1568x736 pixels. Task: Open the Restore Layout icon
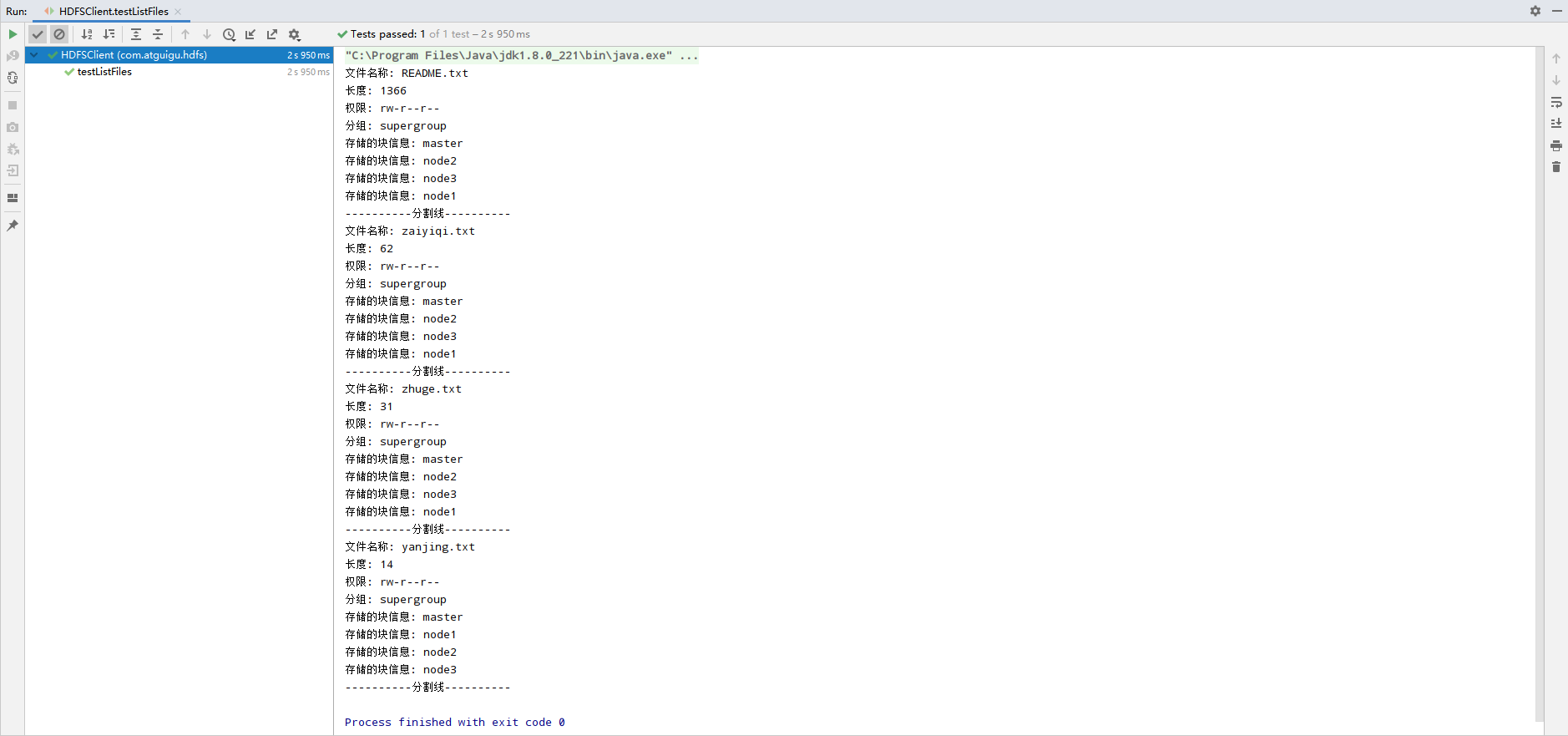pyautogui.click(x=13, y=198)
